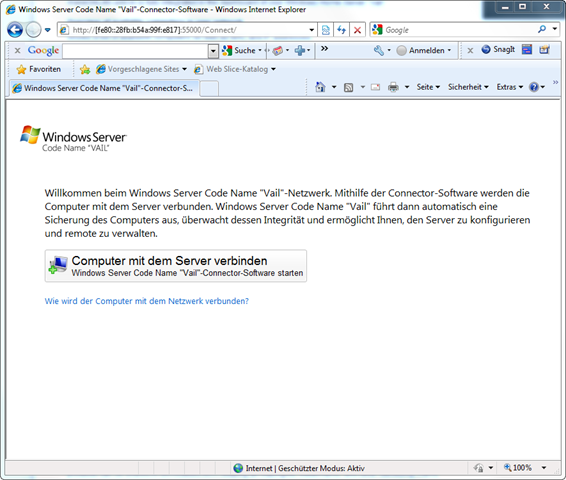Expand the address bar dropdown arrow
Viewport: 566px width, 480px height.
(x=312, y=30)
